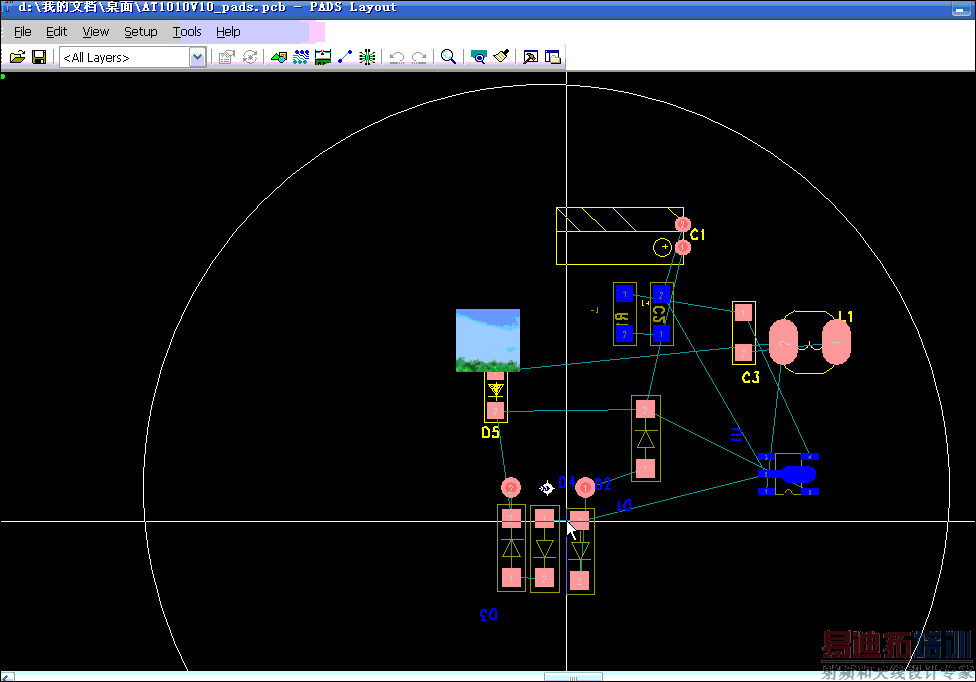Screen dimensions: 976x682
Task: Click the Board view icon
Action: pos(478,57)
